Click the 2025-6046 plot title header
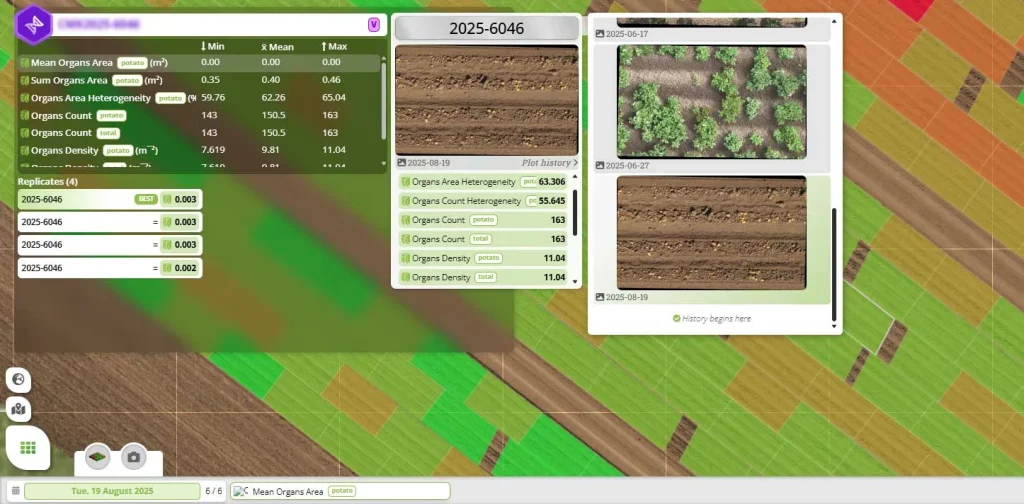This screenshot has width=1024, height=504. coord(487,28)
